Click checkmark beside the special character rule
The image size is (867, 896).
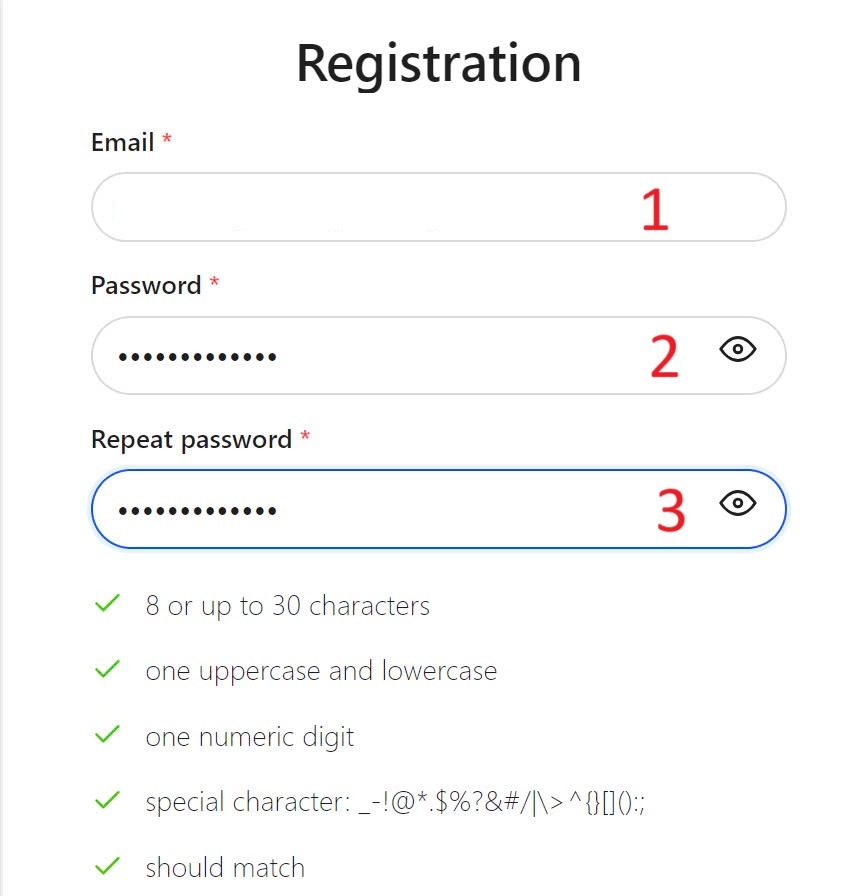[x=107, y=800]
